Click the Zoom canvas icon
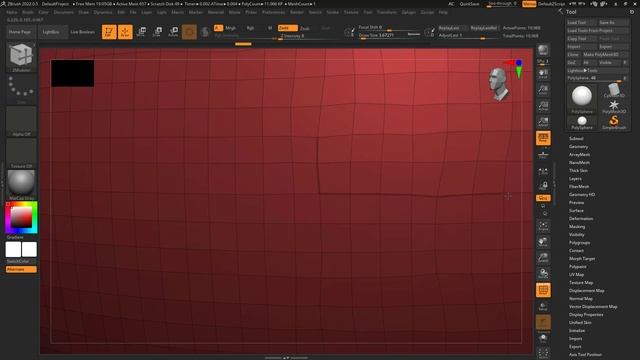 pyautogui.click(x=543, y=89)
